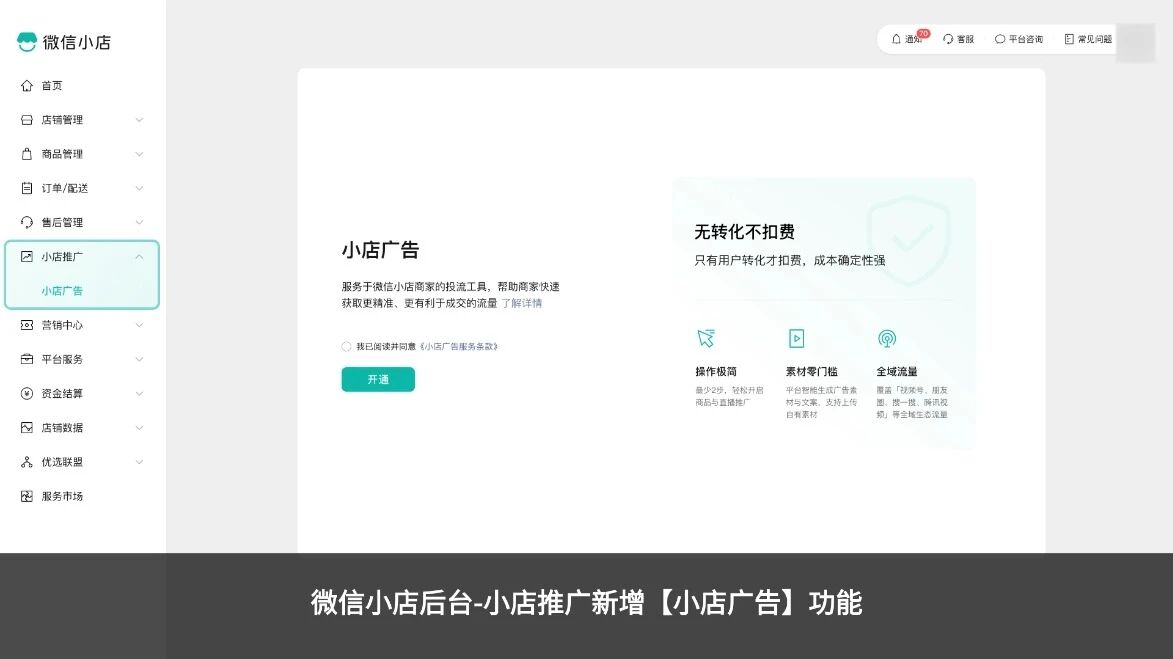
Task: Click the 小店广告 page title
Action: click(x=380, y=250)
